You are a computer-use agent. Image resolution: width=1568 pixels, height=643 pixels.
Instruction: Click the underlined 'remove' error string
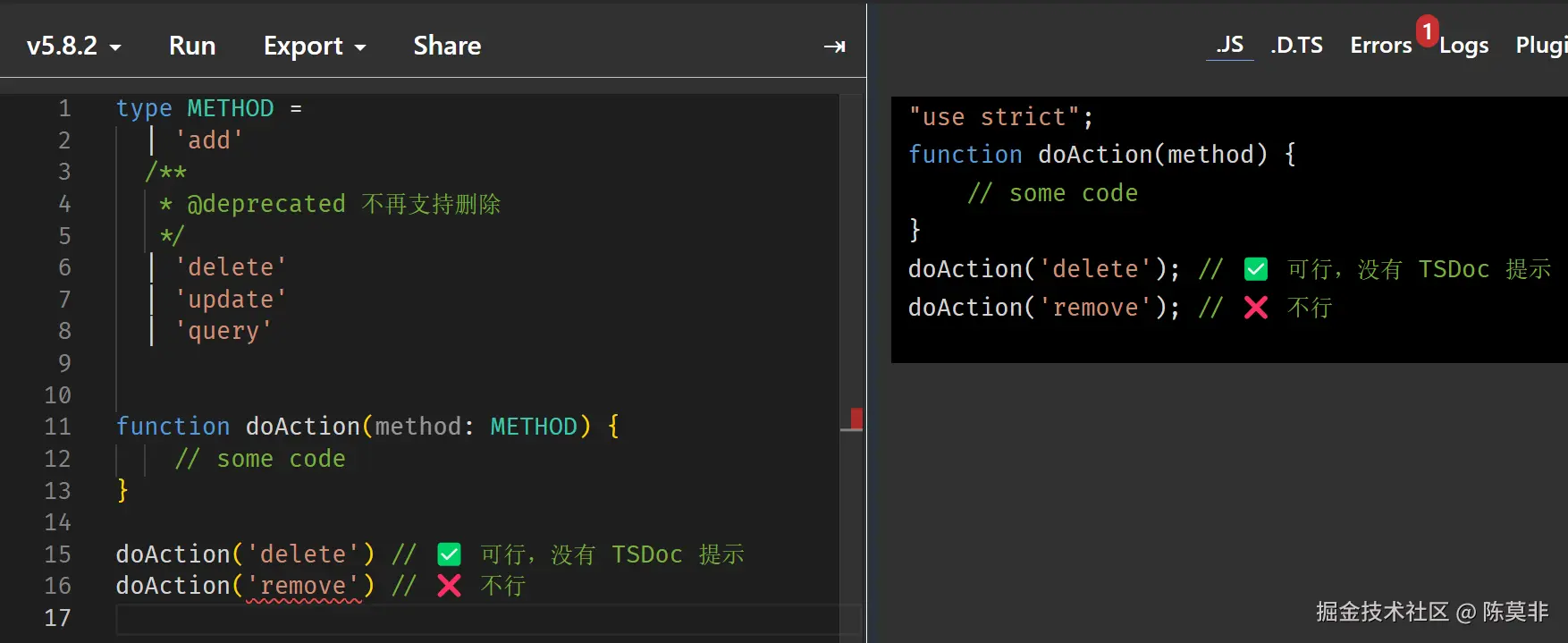coord(303,586)
